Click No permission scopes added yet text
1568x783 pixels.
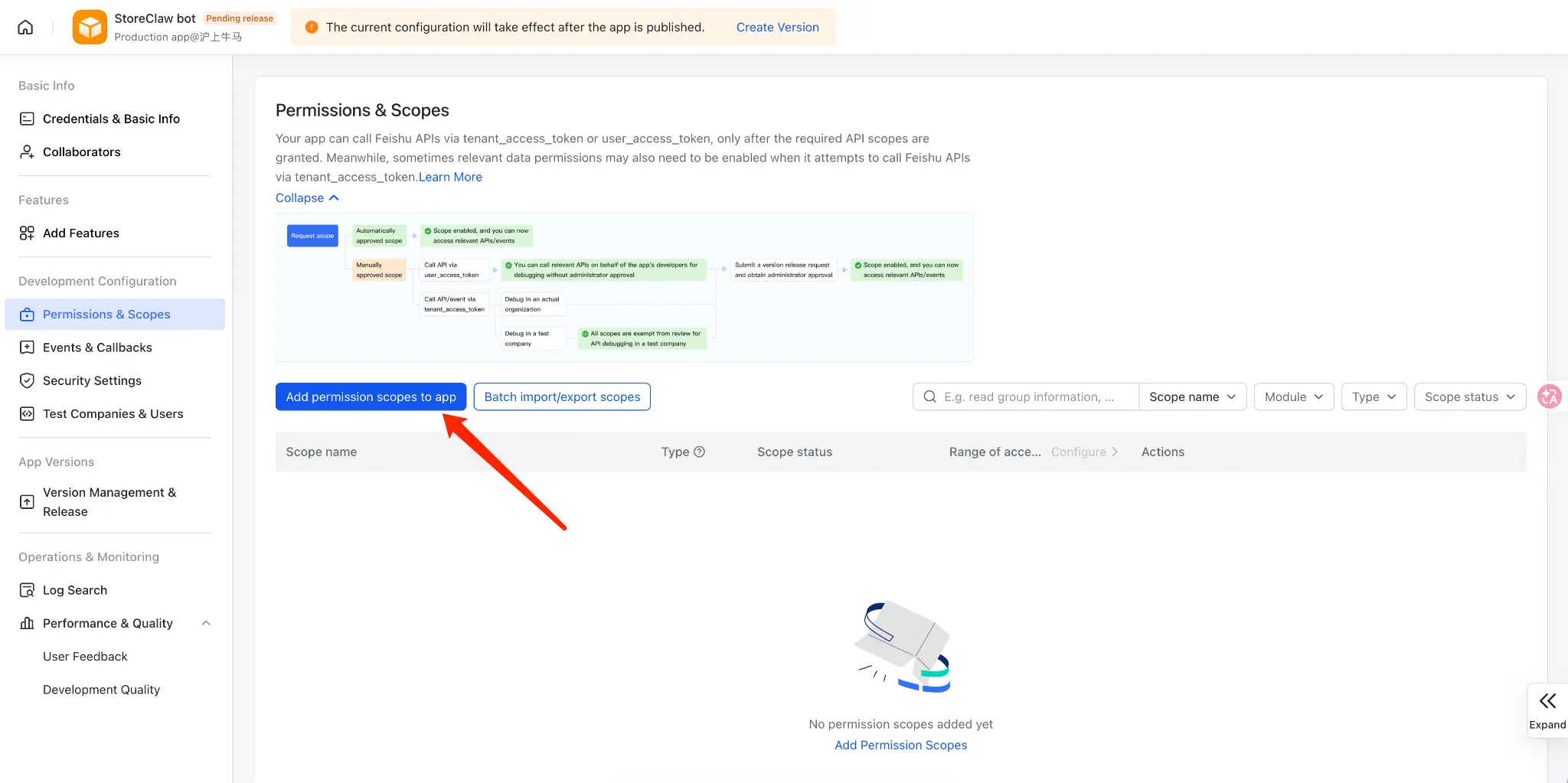click(900, 724)
